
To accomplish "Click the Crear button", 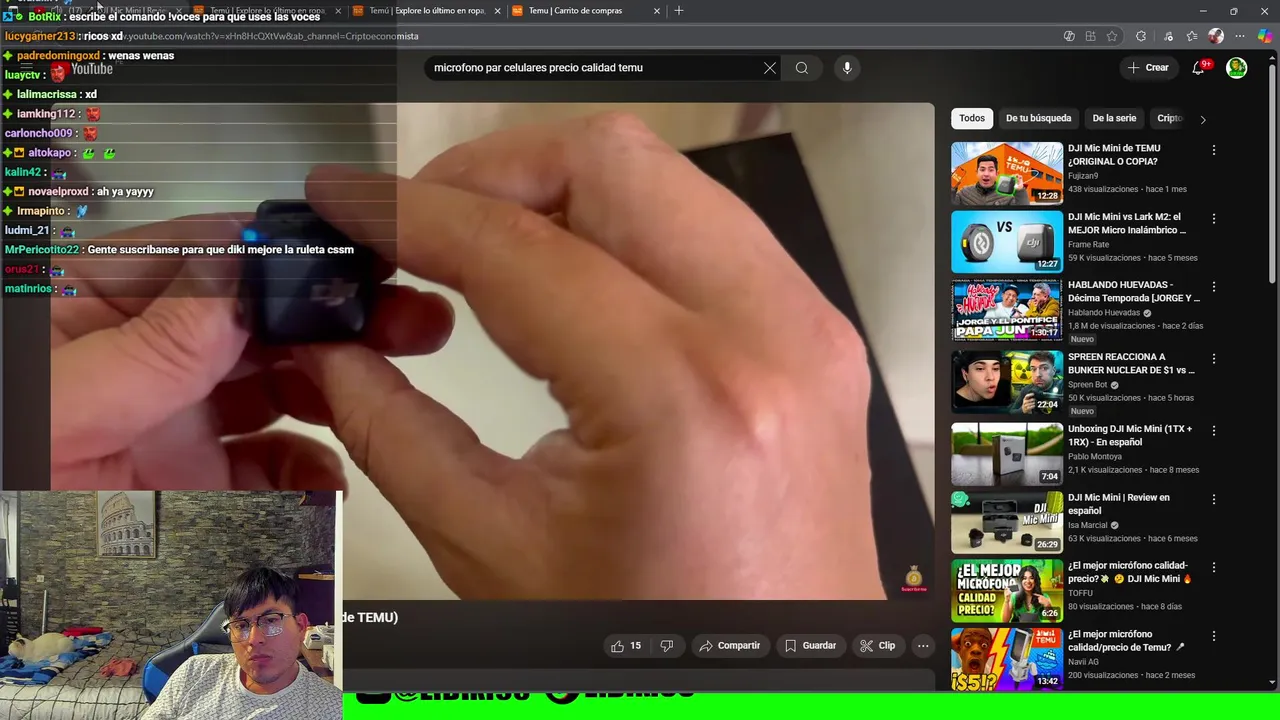I will pyautogui.click(x=1148, y=68).
